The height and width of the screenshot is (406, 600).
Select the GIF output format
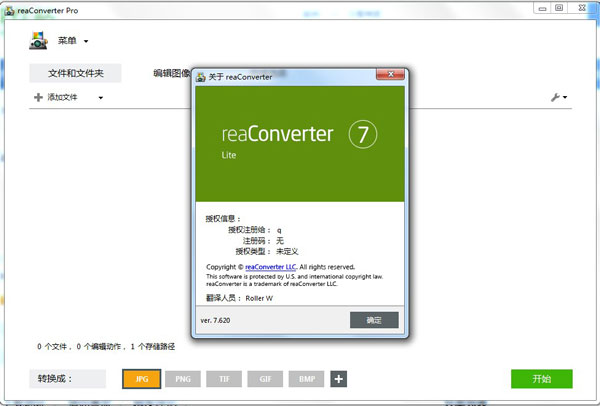(x=265, y=379)
